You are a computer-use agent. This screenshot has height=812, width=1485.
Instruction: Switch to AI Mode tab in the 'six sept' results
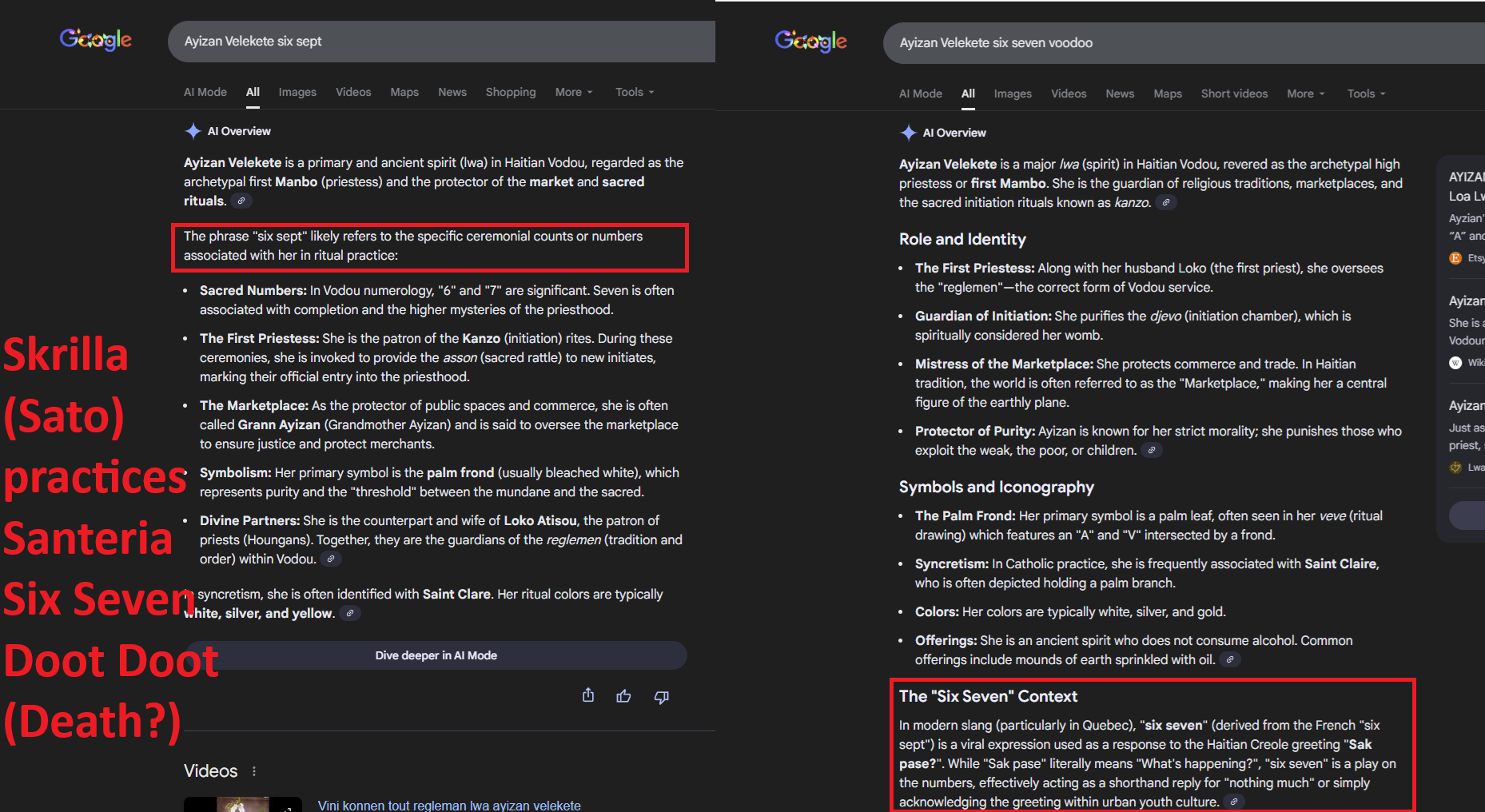click(205, 92)
